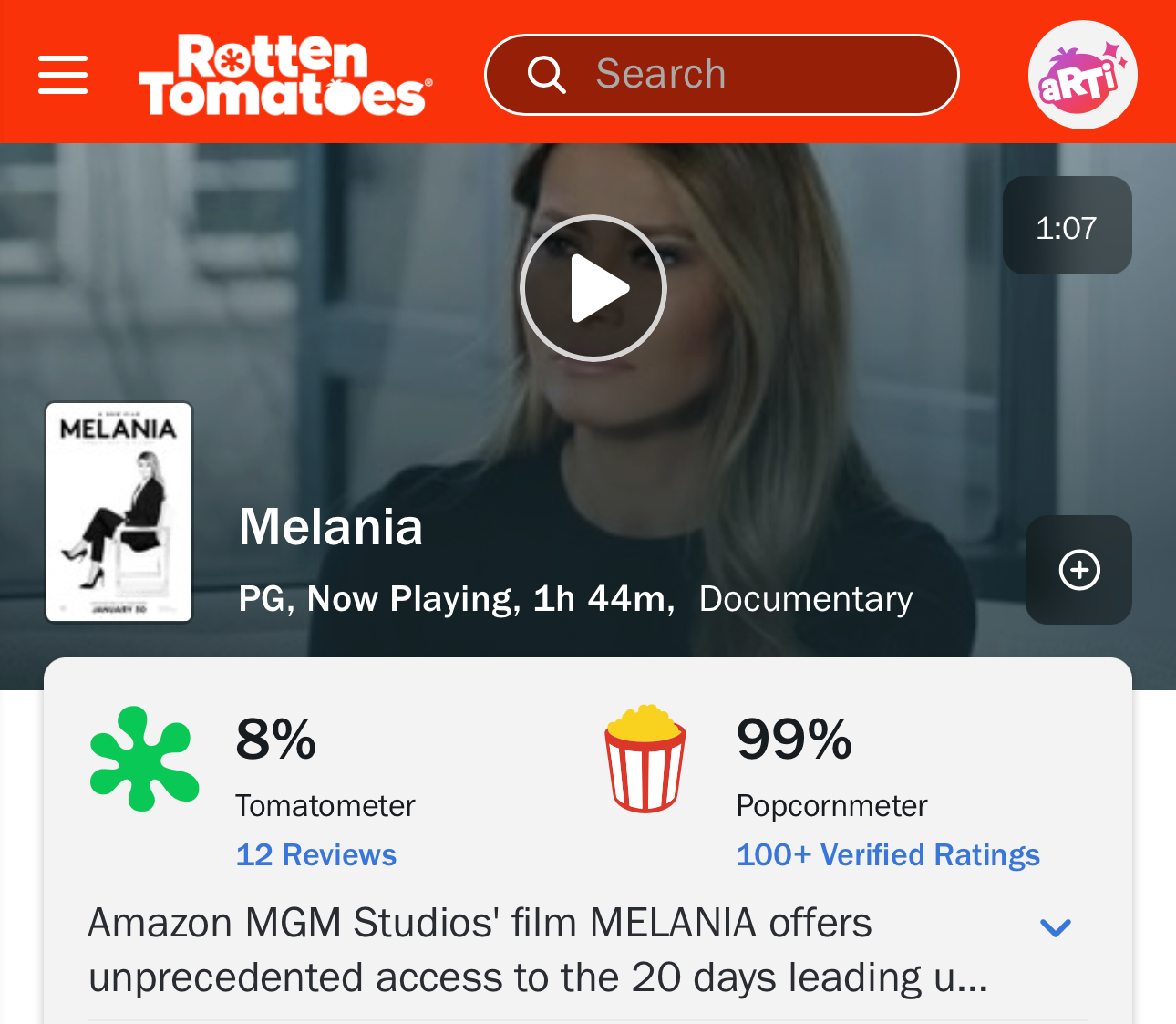1176x1024 pixels.
Task: Open the hamburger navigation menu
Action: click(x=63, y=75)
